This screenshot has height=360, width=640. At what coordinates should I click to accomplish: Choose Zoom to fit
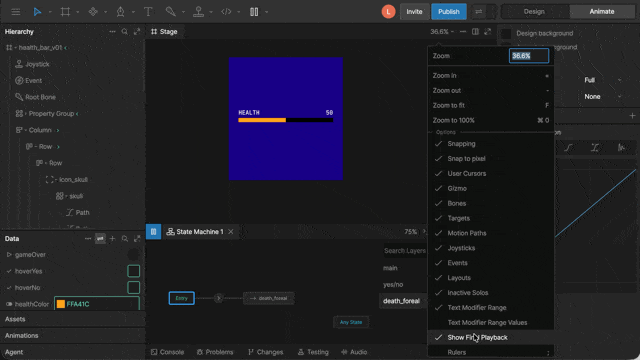(x=491, y=105)
